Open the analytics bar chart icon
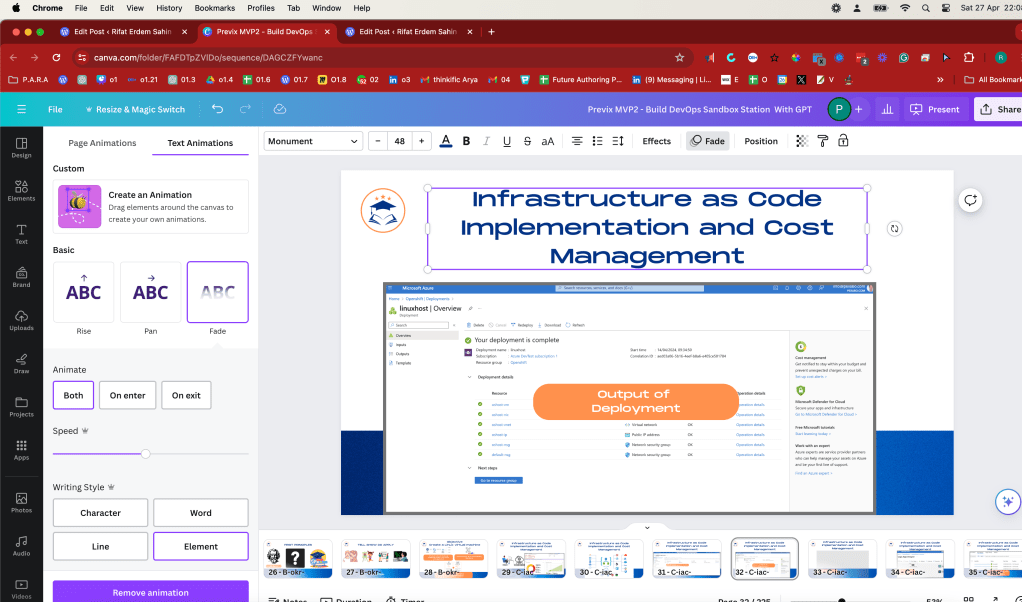The image size is (1022, 602). (x=887, y=109)
